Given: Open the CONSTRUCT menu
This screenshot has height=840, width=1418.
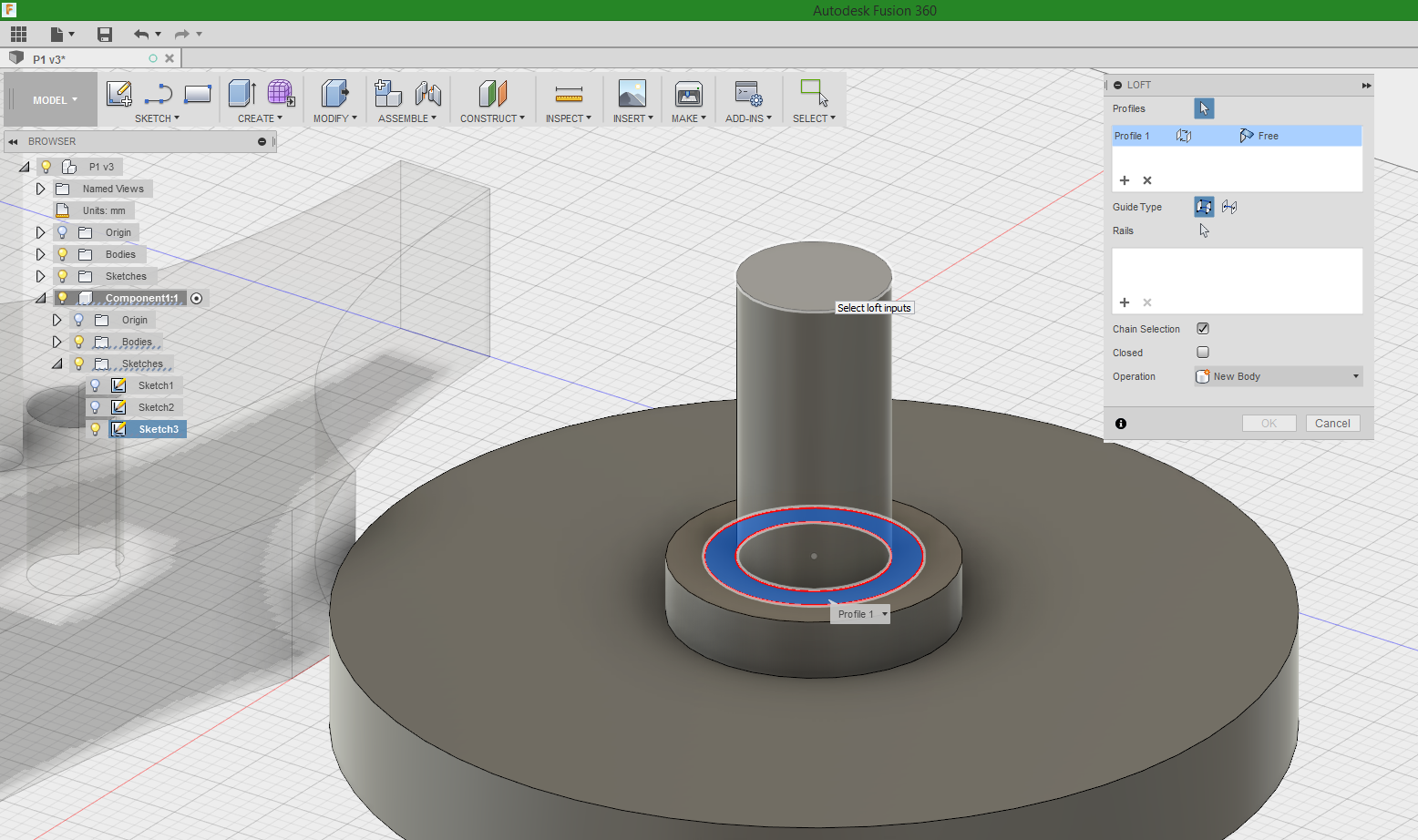Looking at the screenshot, I should [492, 118].
